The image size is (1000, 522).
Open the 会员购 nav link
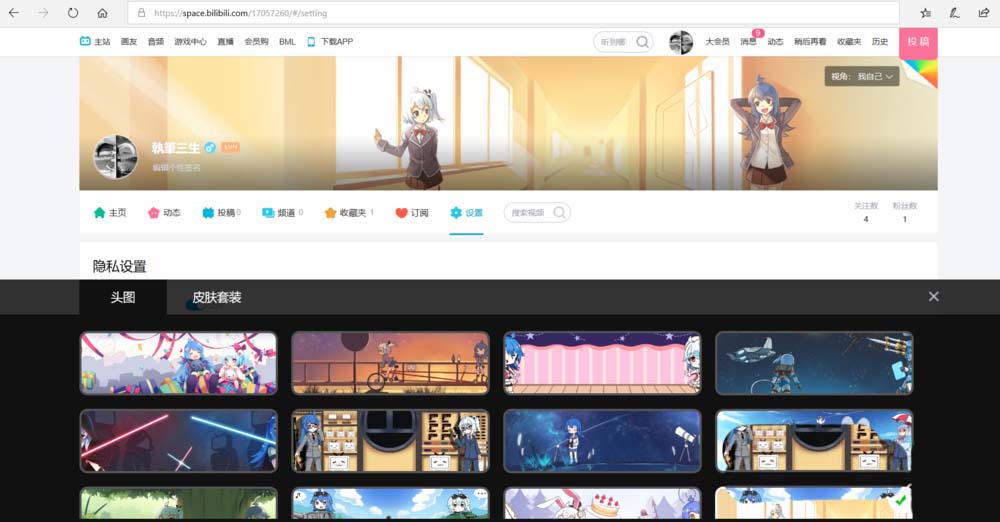tap(256, 41)
